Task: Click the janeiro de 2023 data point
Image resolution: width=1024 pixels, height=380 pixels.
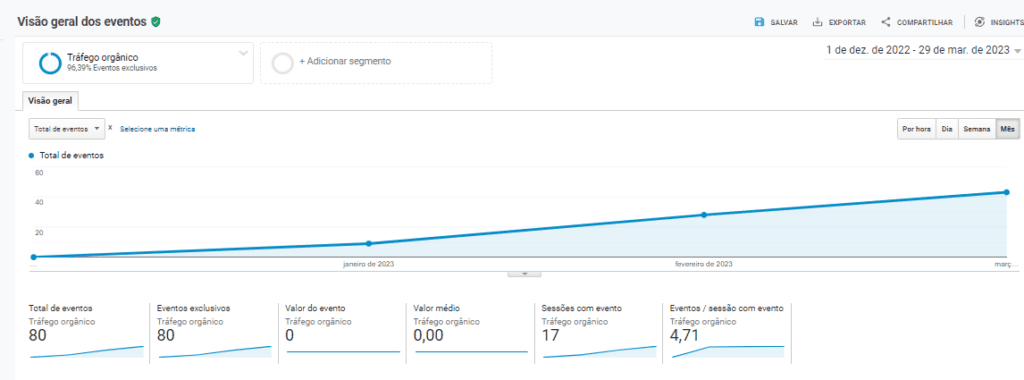Action: 368,244
